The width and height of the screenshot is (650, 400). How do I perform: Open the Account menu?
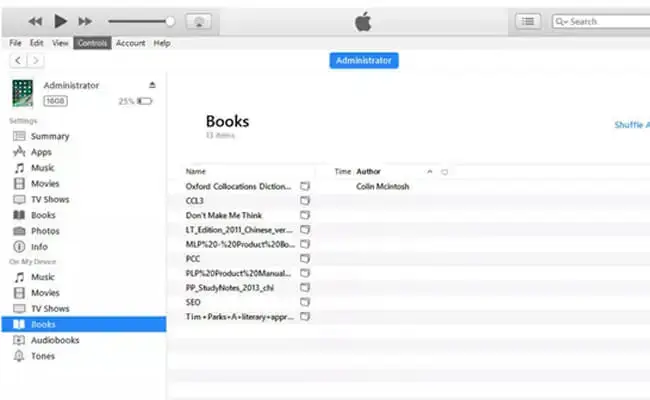(131, 43)
